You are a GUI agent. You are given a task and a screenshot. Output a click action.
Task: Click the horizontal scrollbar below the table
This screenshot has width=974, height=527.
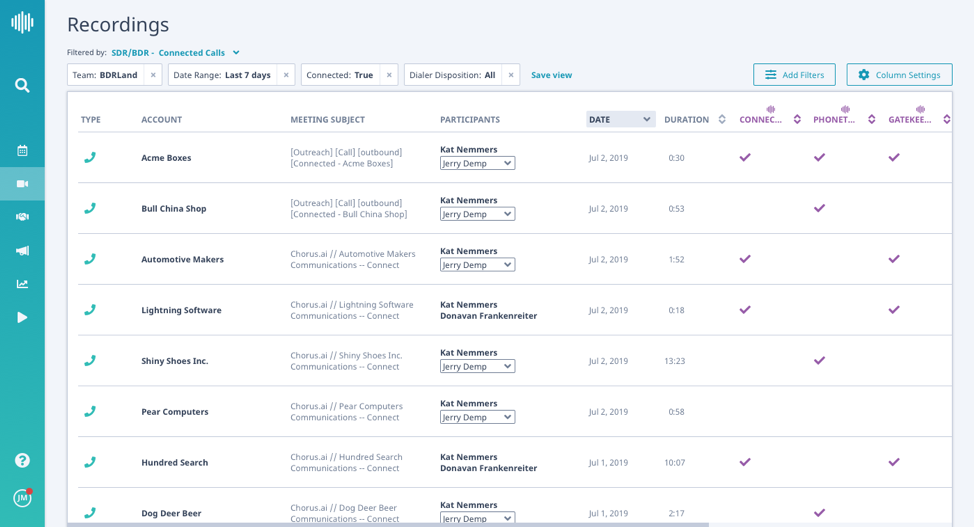pos(388,525)
